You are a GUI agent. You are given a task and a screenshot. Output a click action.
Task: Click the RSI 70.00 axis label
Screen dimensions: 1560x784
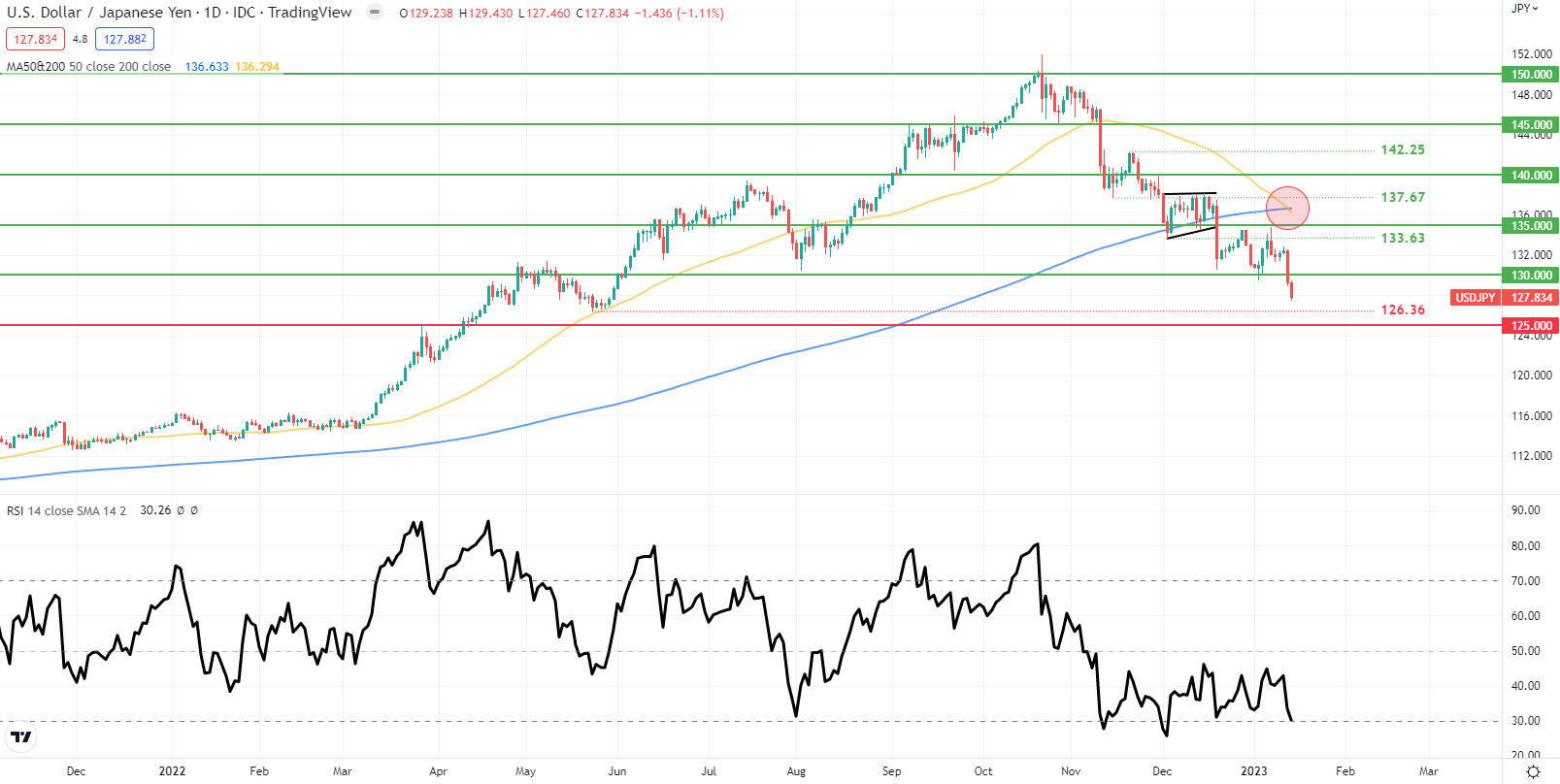click(1526, 581)
